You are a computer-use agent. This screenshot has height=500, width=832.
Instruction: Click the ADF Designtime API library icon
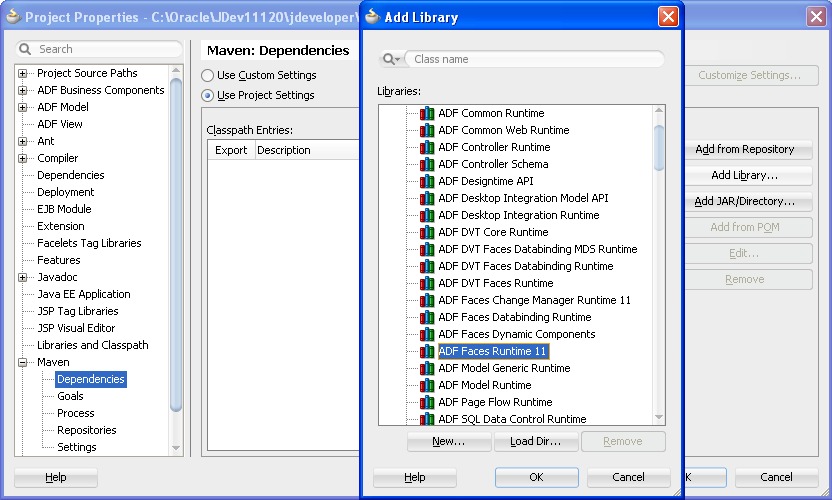coord(427,181)
